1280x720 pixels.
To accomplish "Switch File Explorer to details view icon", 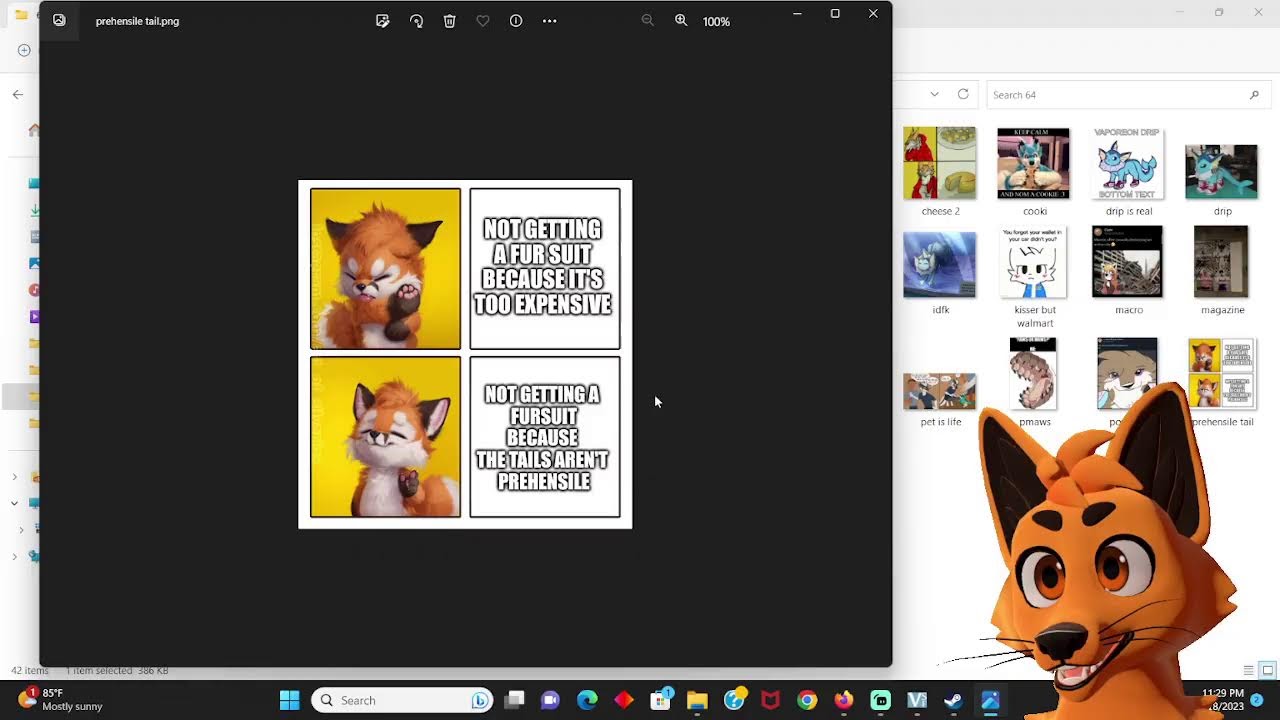I will point(1248,670).
